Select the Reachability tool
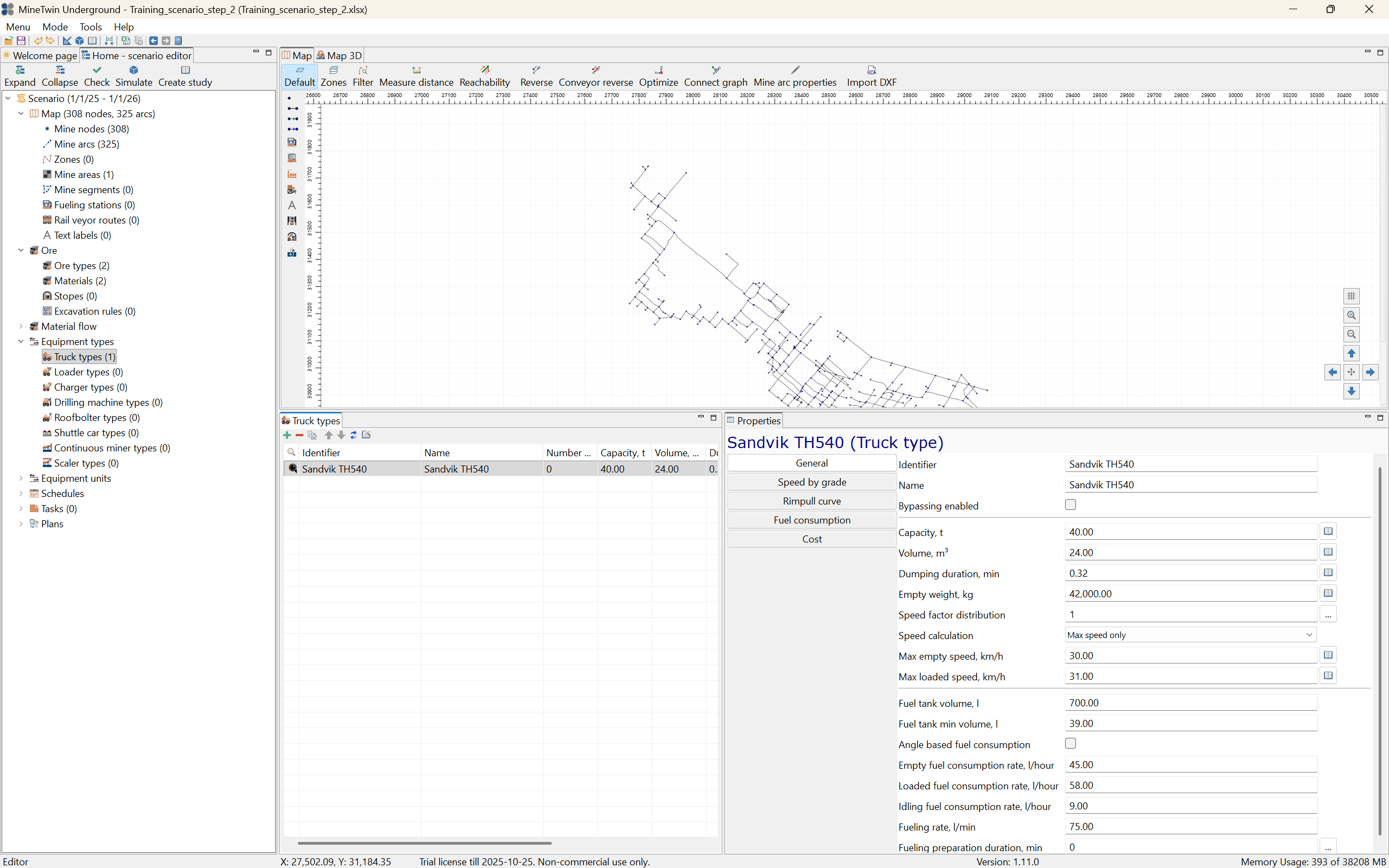 [485, 76]
